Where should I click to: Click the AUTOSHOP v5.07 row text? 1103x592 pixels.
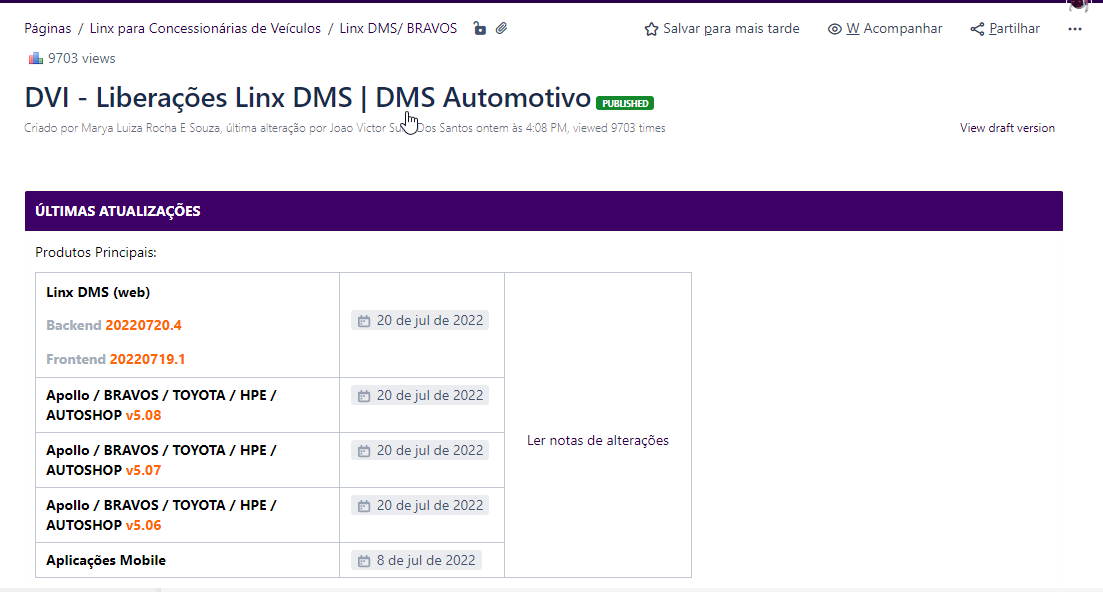[161, 460]
